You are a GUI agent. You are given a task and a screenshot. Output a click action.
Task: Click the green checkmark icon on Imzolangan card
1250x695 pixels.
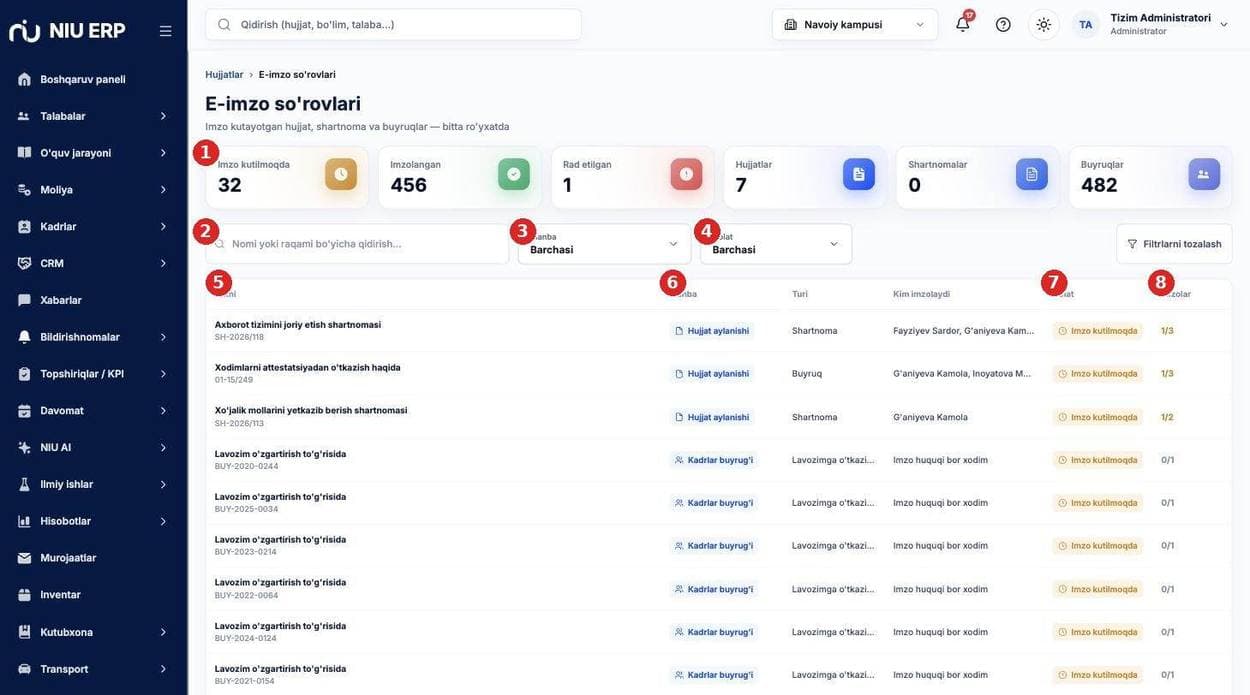514,174
